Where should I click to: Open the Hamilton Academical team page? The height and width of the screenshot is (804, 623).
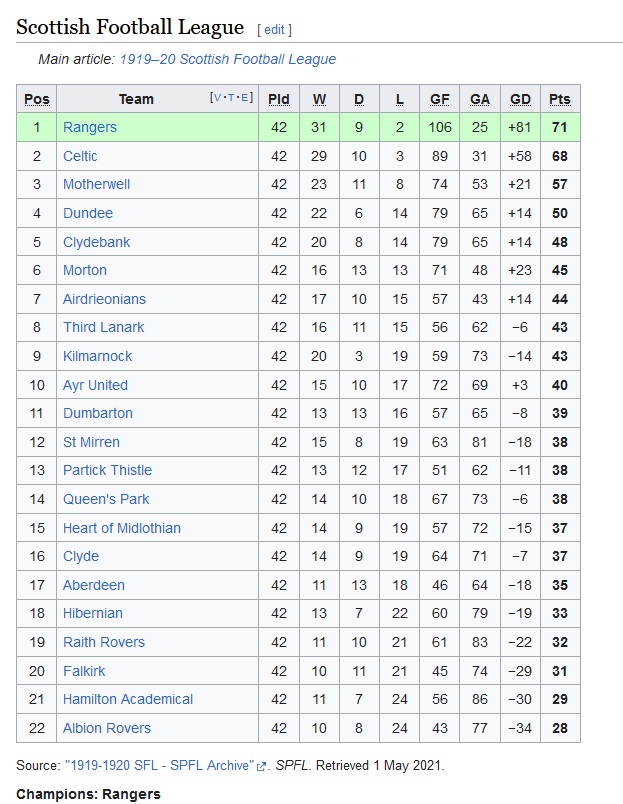(128, 699)
